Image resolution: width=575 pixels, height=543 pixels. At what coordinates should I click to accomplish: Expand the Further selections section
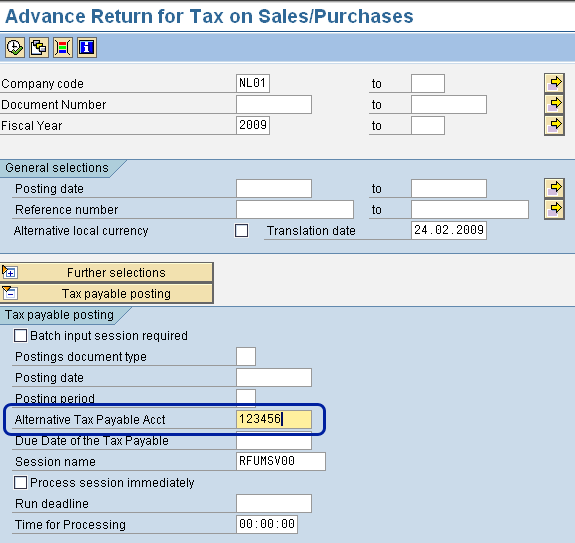(x=107, y=272)
